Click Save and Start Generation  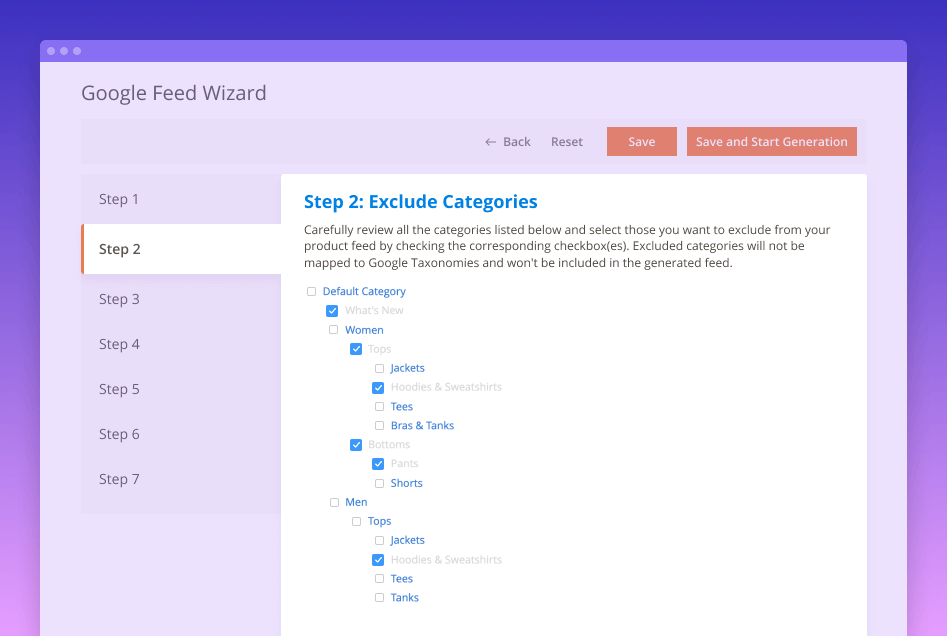771,141
